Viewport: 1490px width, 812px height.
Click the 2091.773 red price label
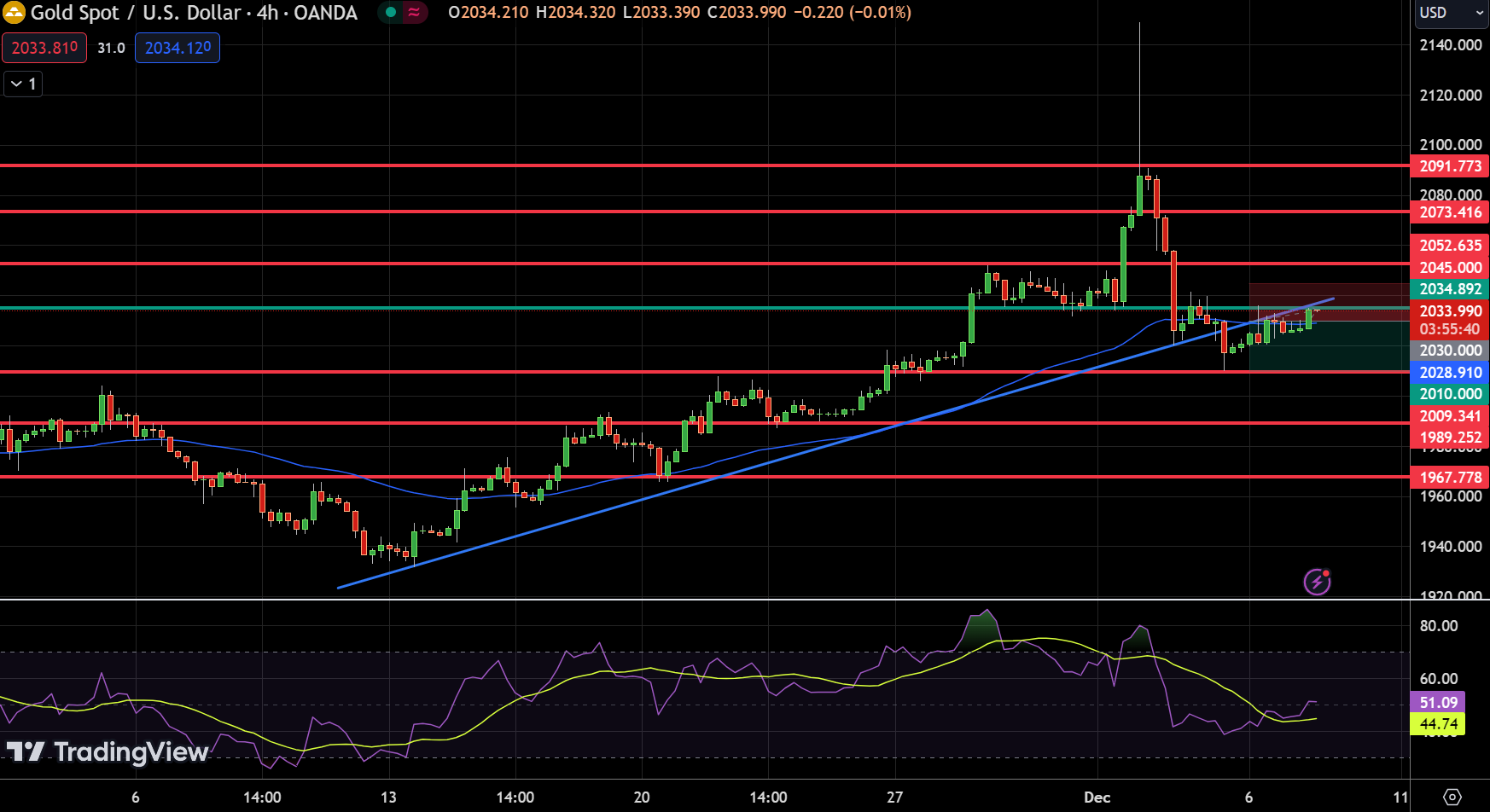[1450, 166]
